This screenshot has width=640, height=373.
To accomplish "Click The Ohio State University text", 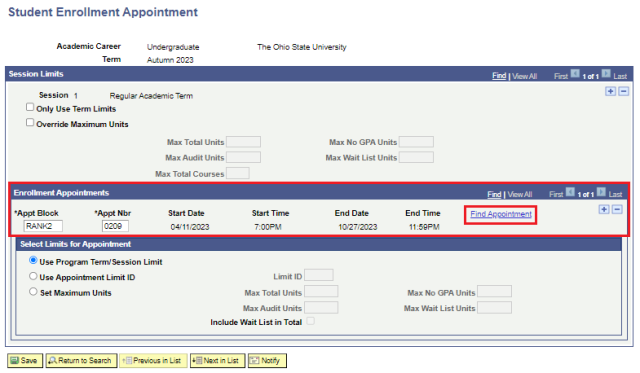I will pyautogui.click(x=302, y=47).
